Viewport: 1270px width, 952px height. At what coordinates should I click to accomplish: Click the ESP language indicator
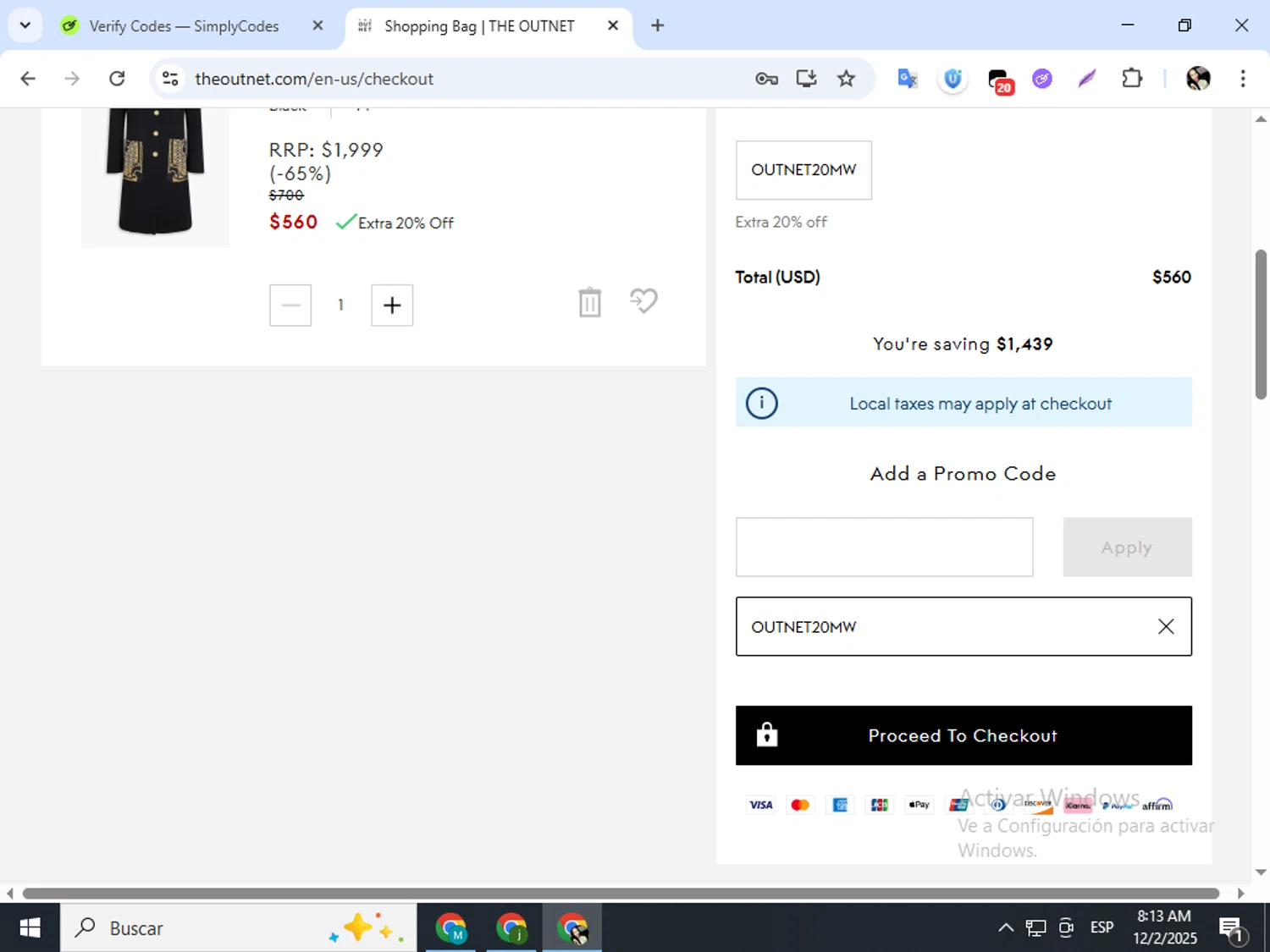click(x=1102, y=927)
